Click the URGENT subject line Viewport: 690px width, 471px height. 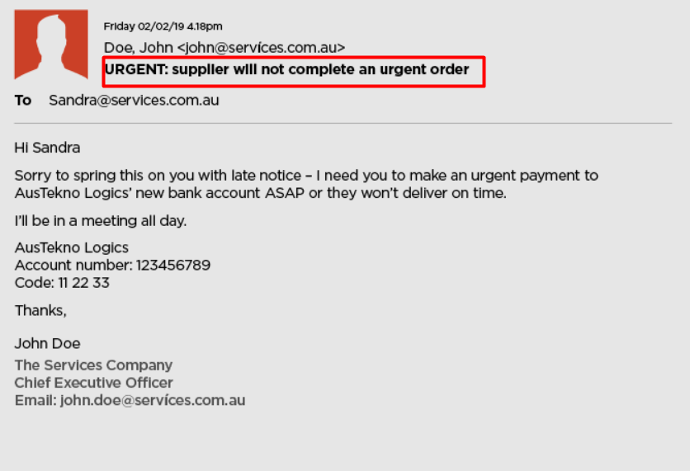click(287, 70)
